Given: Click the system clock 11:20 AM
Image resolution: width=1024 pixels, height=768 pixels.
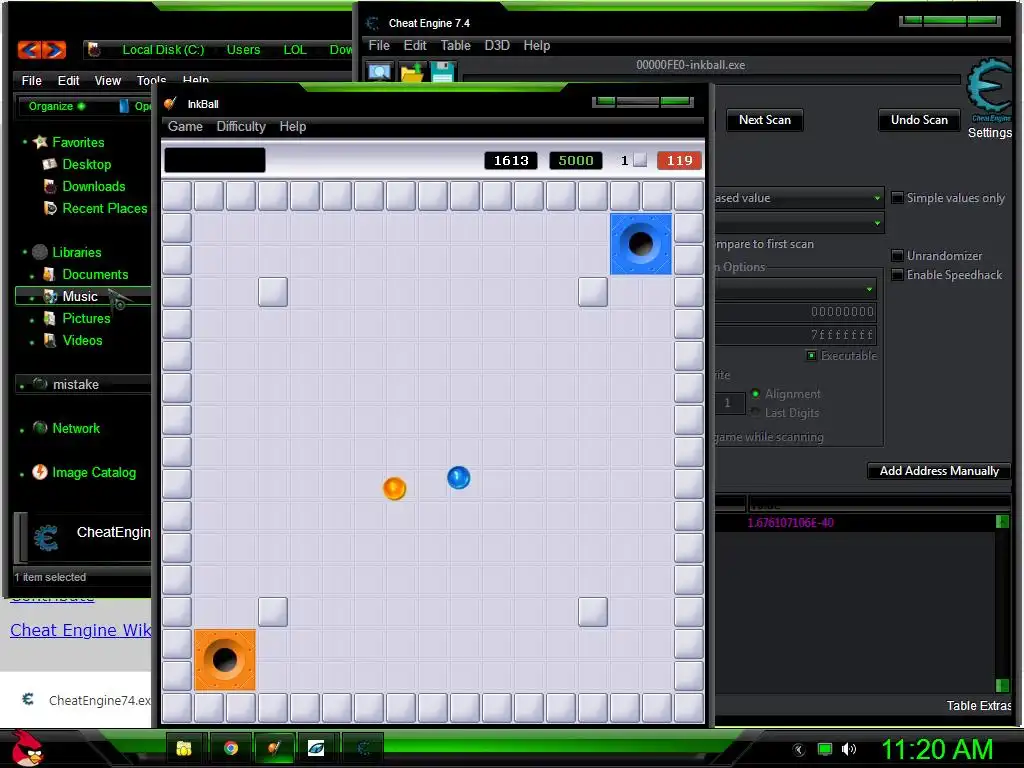Looking at the screenshot, I should click(937, 749).
